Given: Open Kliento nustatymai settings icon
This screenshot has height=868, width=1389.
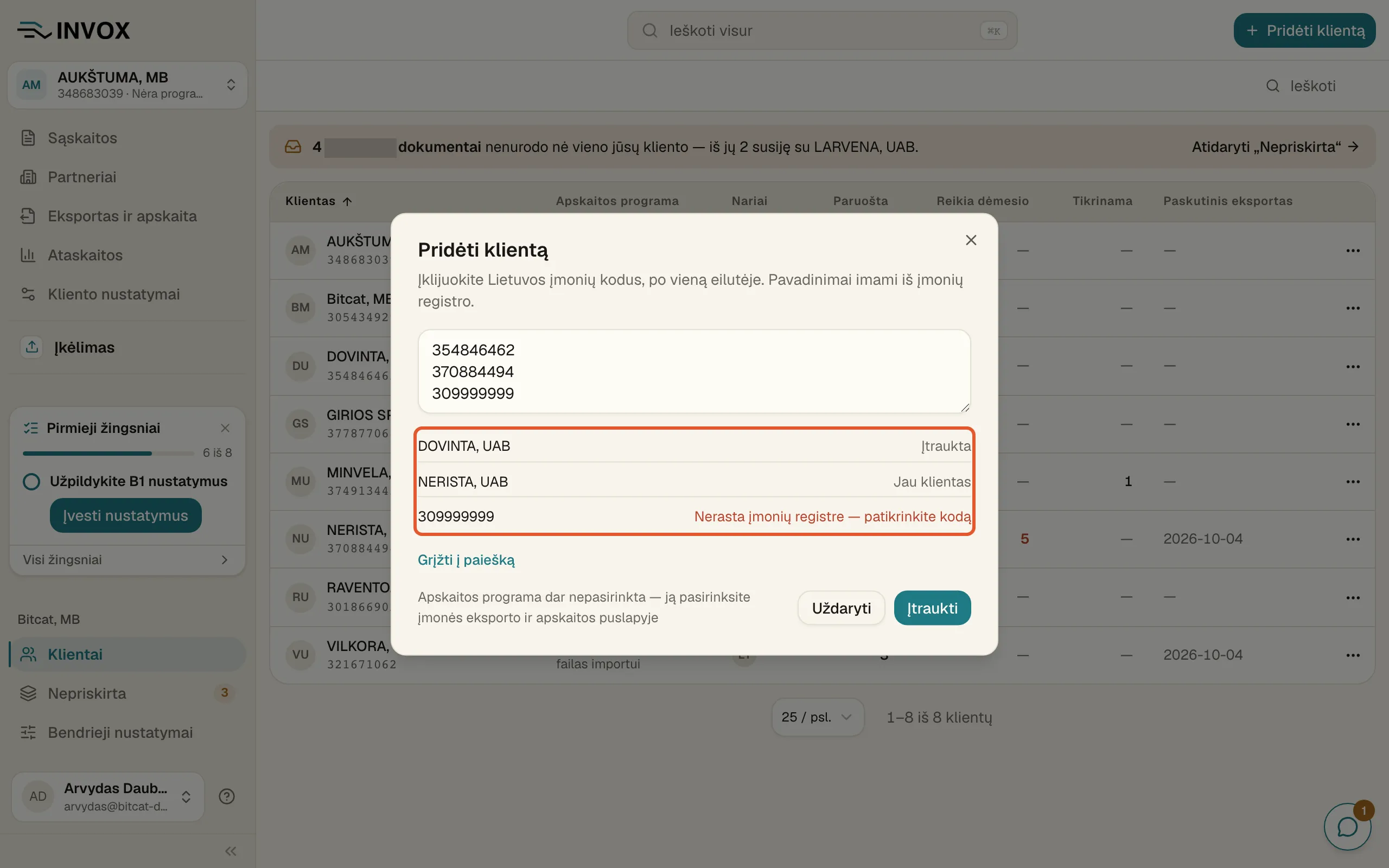Looking at the screenshot, I should [28, 294].
